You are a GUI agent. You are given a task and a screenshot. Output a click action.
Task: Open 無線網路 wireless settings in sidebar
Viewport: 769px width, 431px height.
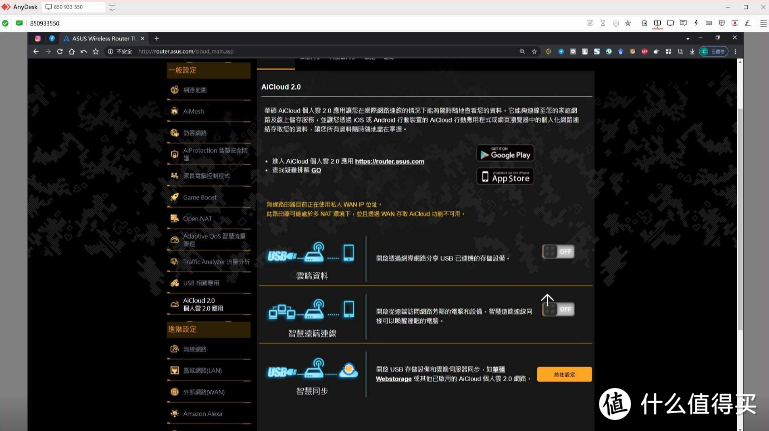(208, 349)
